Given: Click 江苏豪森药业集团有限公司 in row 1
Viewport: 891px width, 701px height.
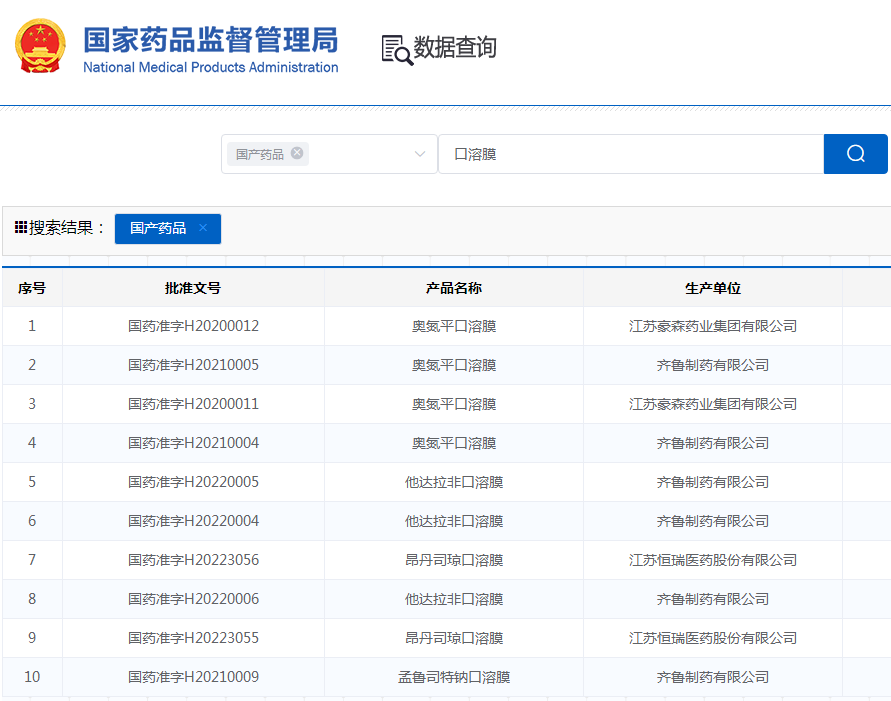Looking at the screenshot, I should [x=713, y=326].
